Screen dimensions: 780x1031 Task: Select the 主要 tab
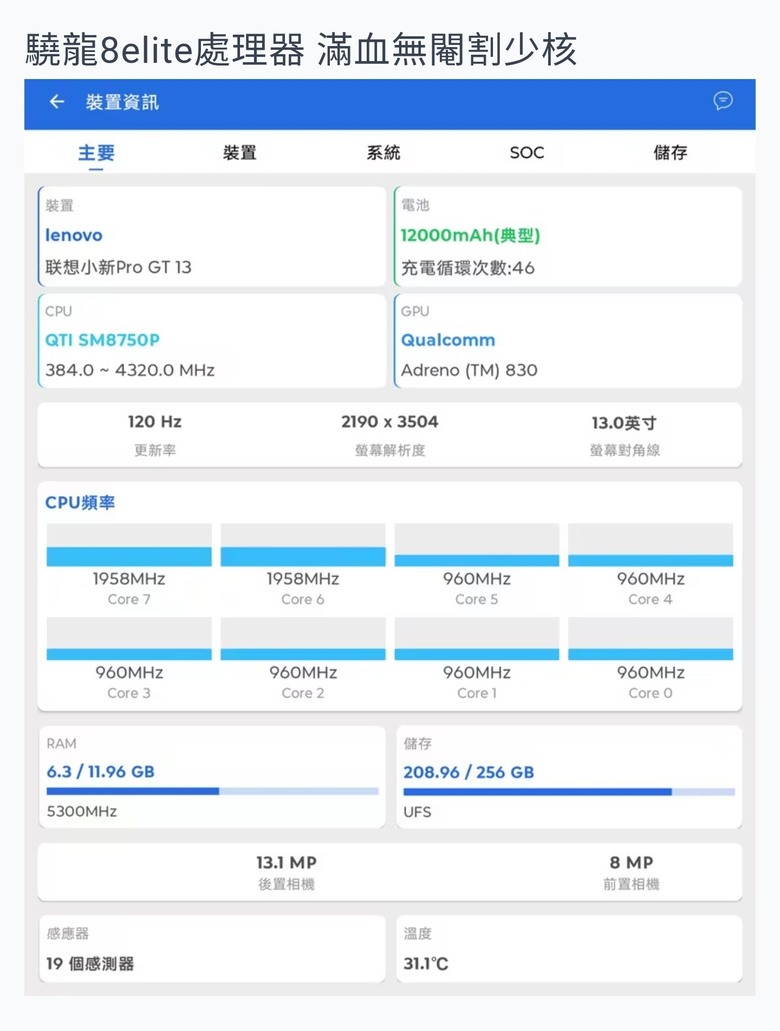96,153
